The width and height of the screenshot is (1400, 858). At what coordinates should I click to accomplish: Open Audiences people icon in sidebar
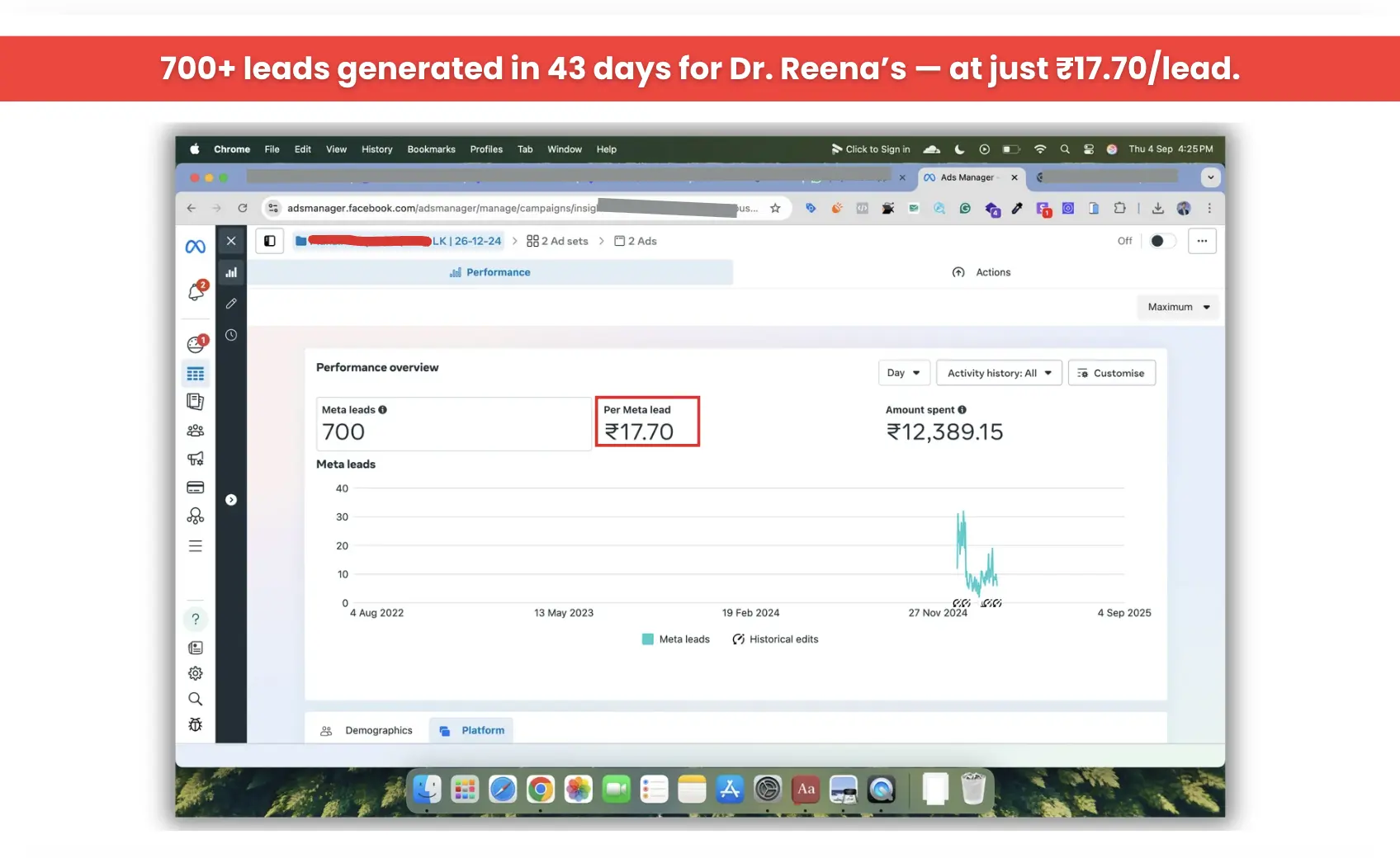(196, 430)
